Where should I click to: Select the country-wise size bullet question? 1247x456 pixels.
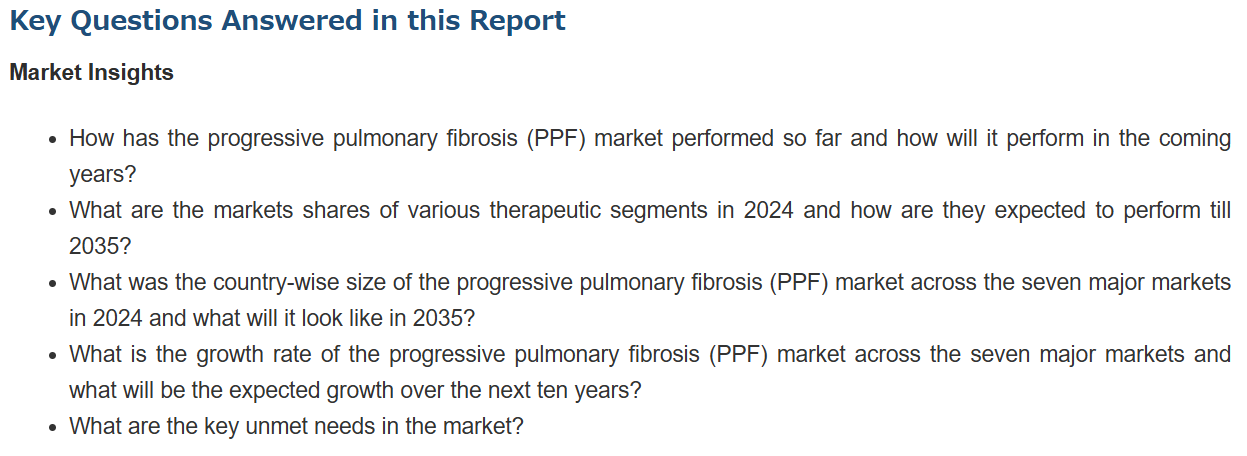tap(649, 282)
